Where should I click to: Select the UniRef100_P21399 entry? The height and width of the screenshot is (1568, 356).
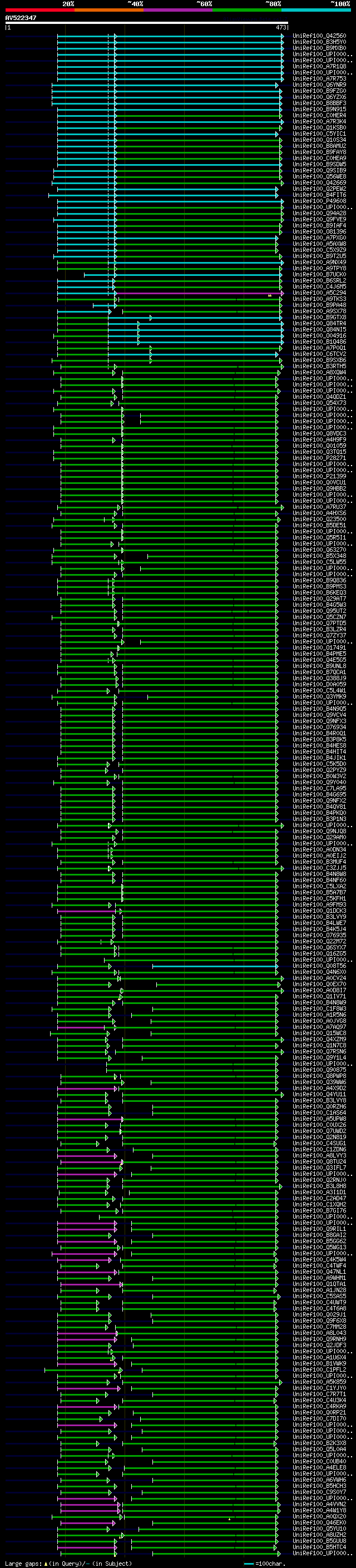319,476
